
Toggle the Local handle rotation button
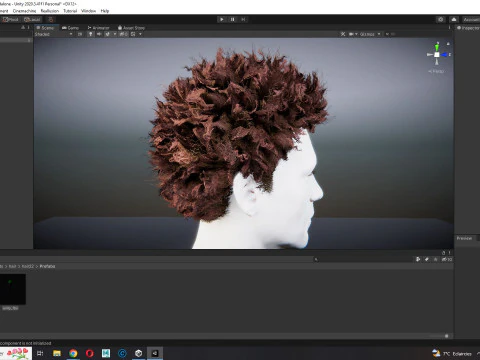32,19
